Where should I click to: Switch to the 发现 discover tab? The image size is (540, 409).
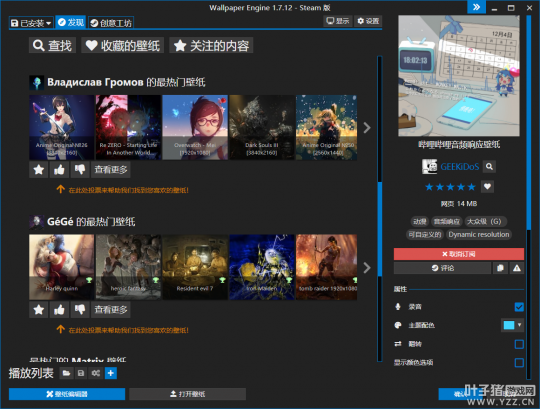pos(71,22)
